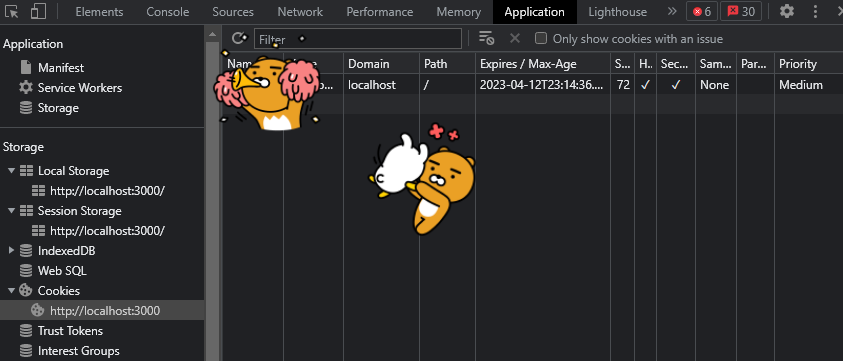843x361 pixels.
Task: Sort by Expires / Max-Age column header
Action: (543, 63)
